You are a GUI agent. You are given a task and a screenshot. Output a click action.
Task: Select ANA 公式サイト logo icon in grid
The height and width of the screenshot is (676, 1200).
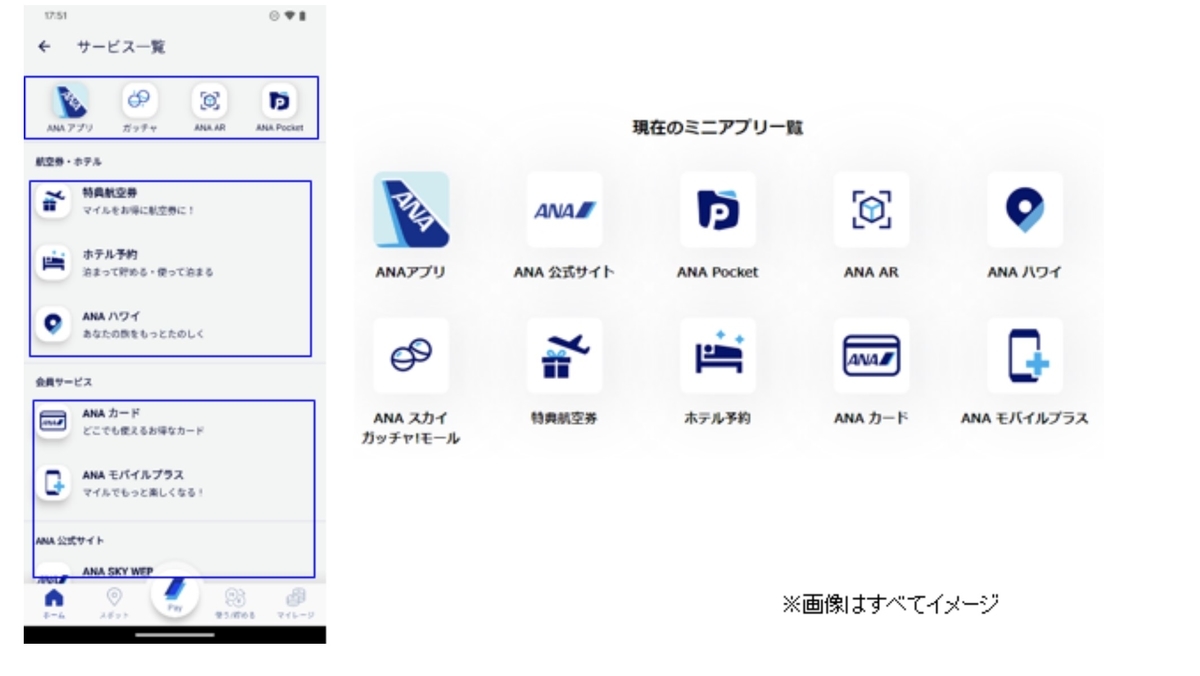564,210
